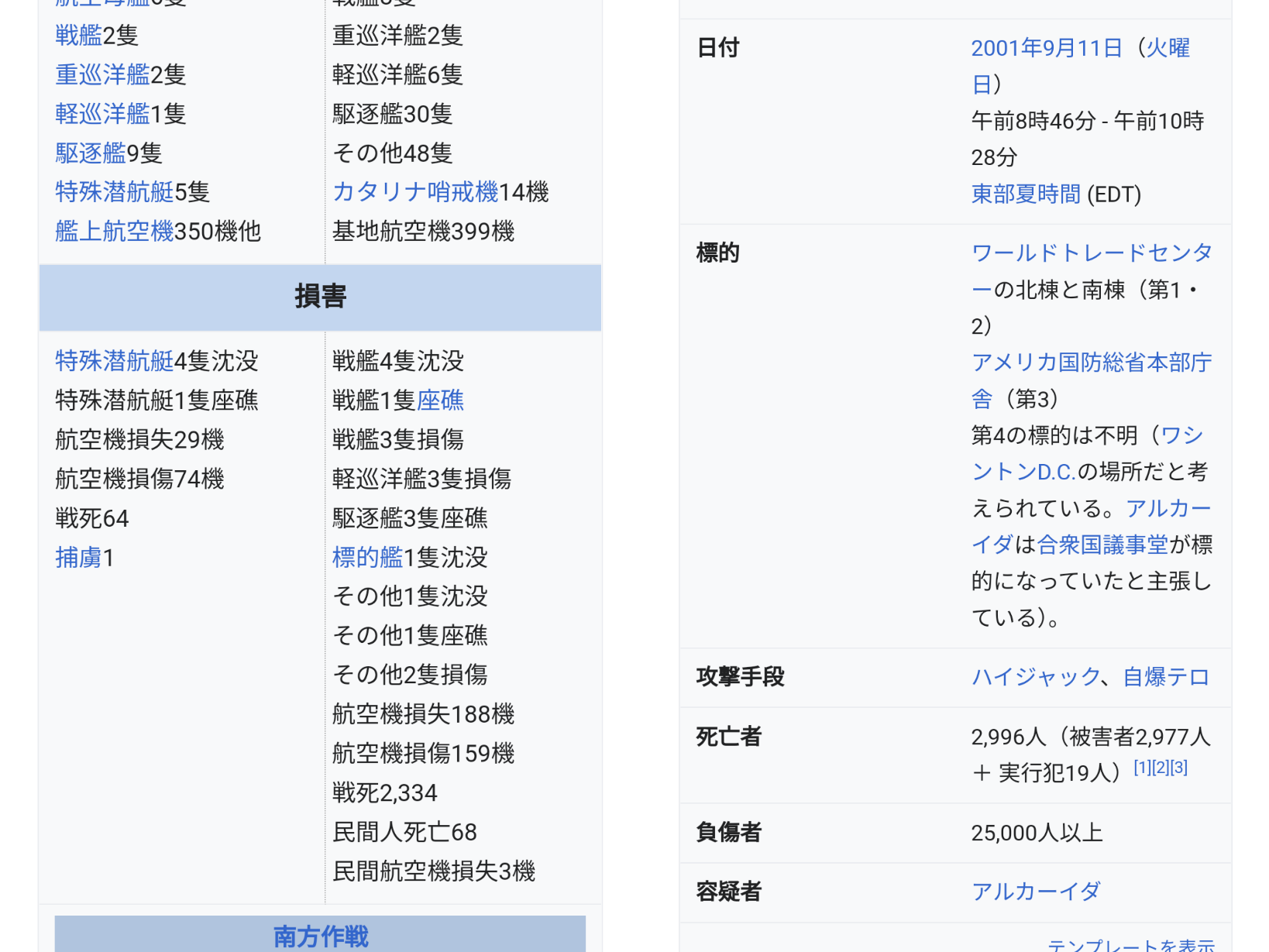1269x952 pixels.
Task: Open the 東部夏時間 link
Action: pos(1026,194)
